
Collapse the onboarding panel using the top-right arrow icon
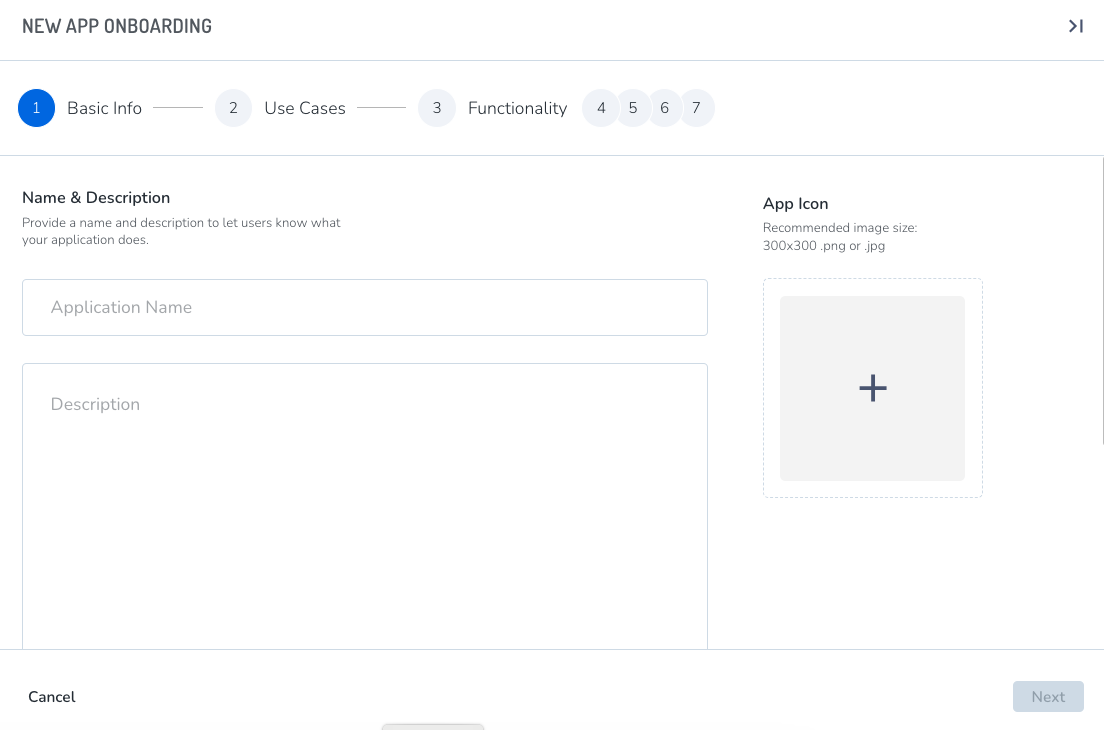click(1076, 26)
